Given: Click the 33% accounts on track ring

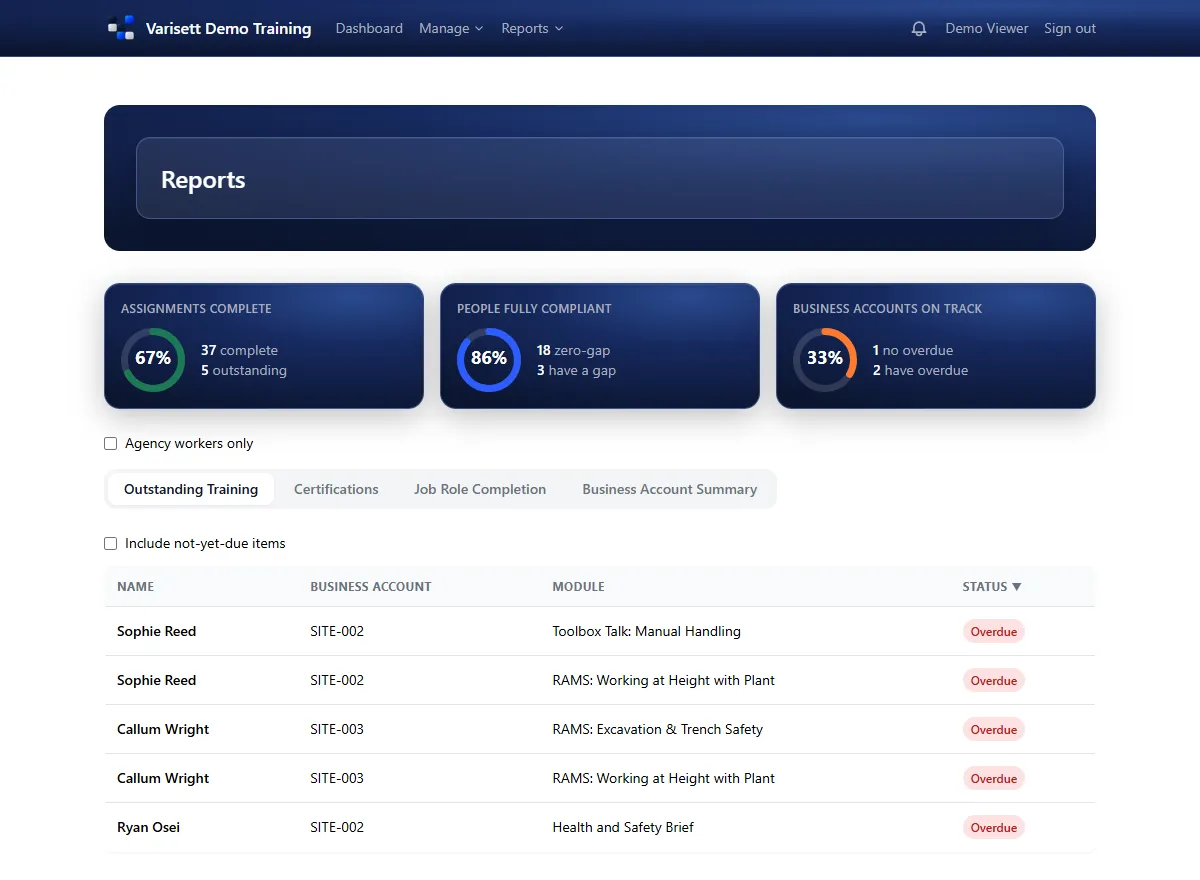Looking at the screenshot, I should pos(825,359).
